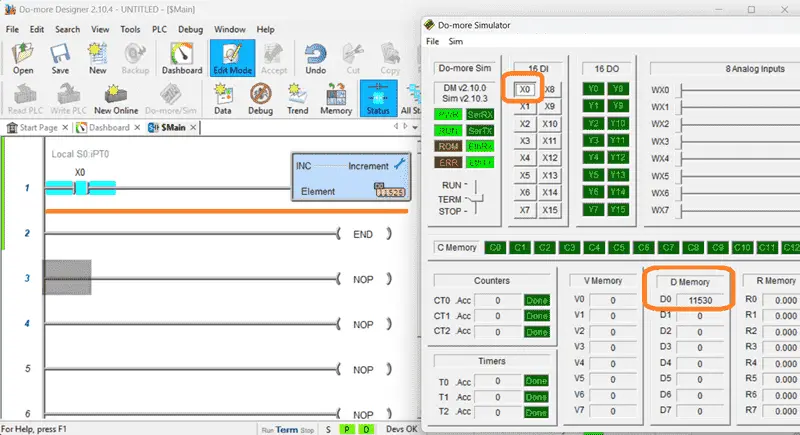This screenshot has height=435, width=800.
Task: Click the Open toolbar icon
Action: 23,59
